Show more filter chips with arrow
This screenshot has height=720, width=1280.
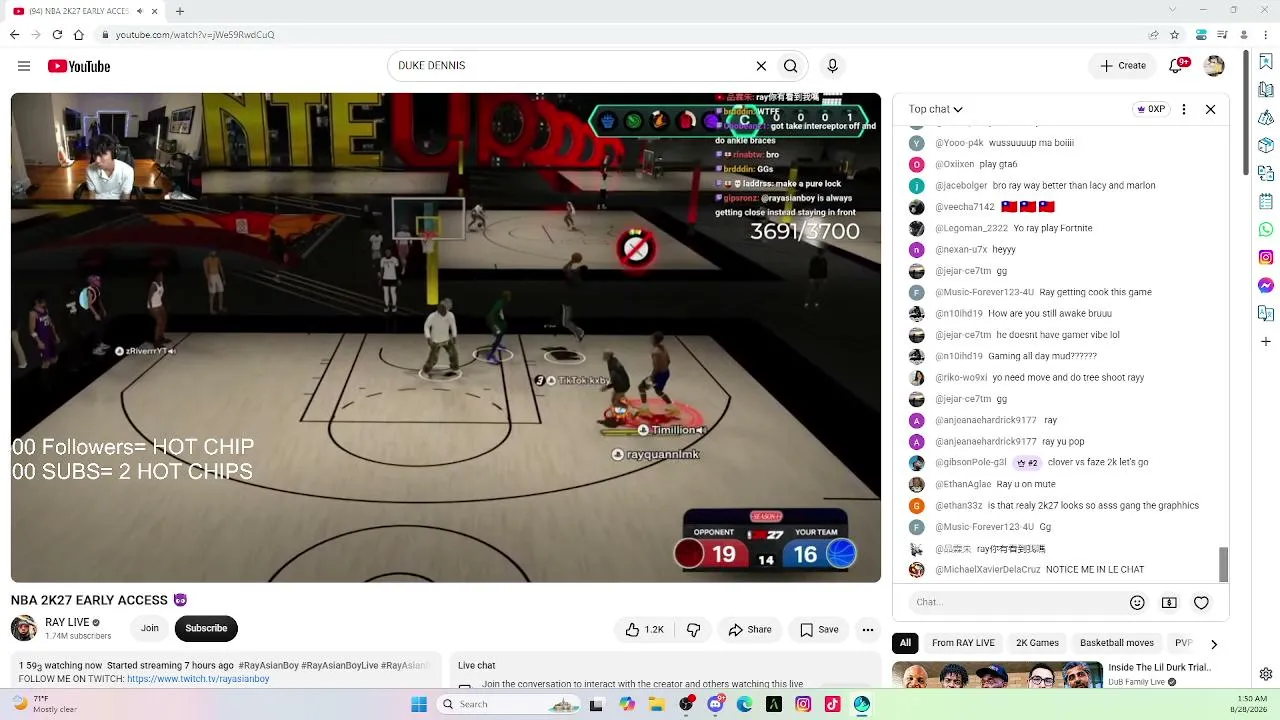(1214, 644)
